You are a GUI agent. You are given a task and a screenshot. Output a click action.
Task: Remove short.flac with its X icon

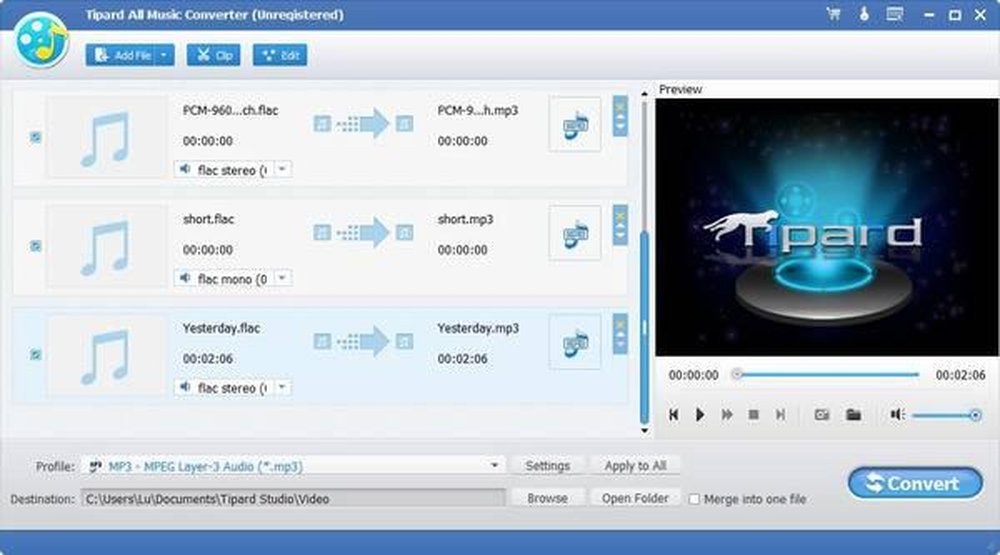tap(620, 215)
